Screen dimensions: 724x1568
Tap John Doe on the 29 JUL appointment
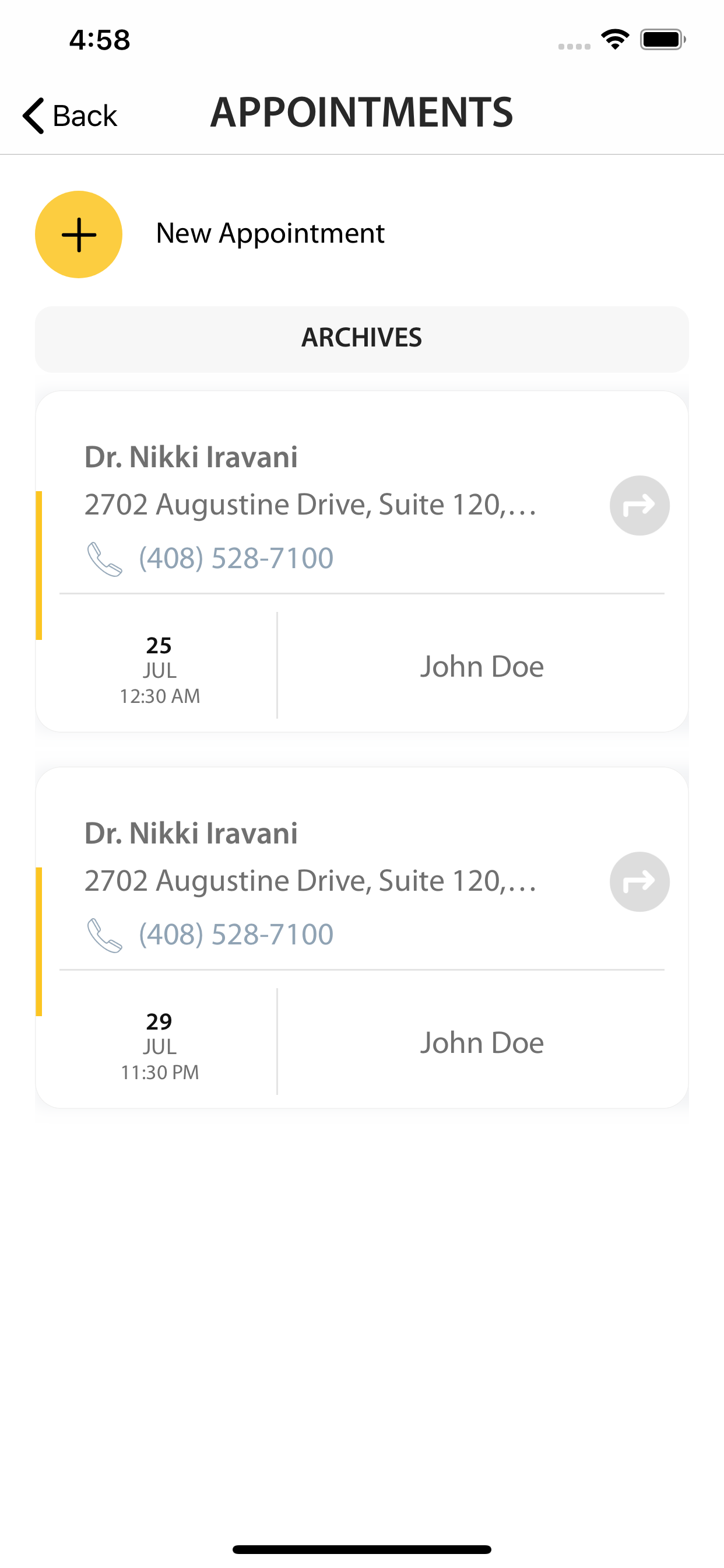pyautogui.click(x=482, y=1042)
